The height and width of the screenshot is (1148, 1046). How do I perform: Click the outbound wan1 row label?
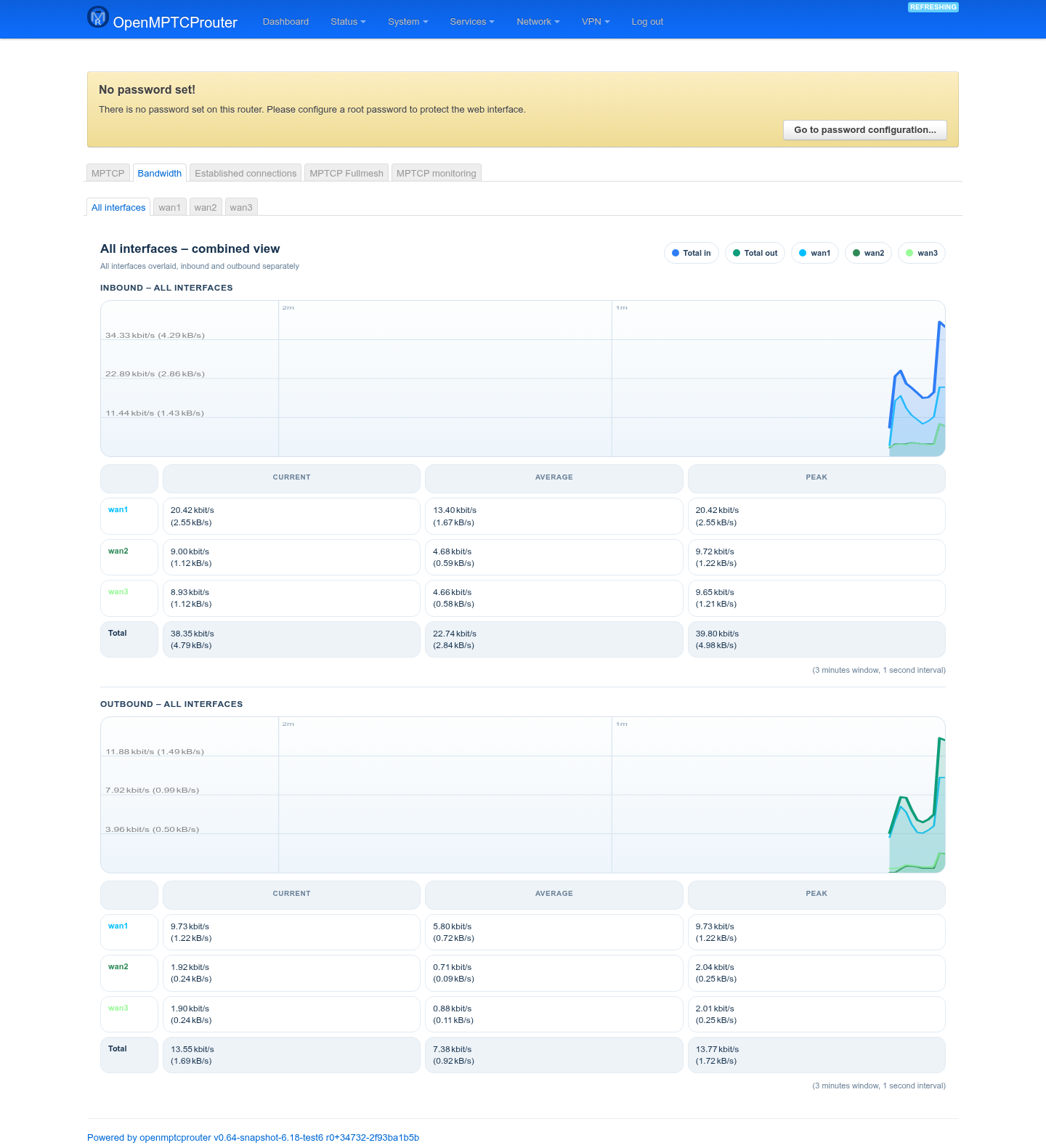coord(118,926)
